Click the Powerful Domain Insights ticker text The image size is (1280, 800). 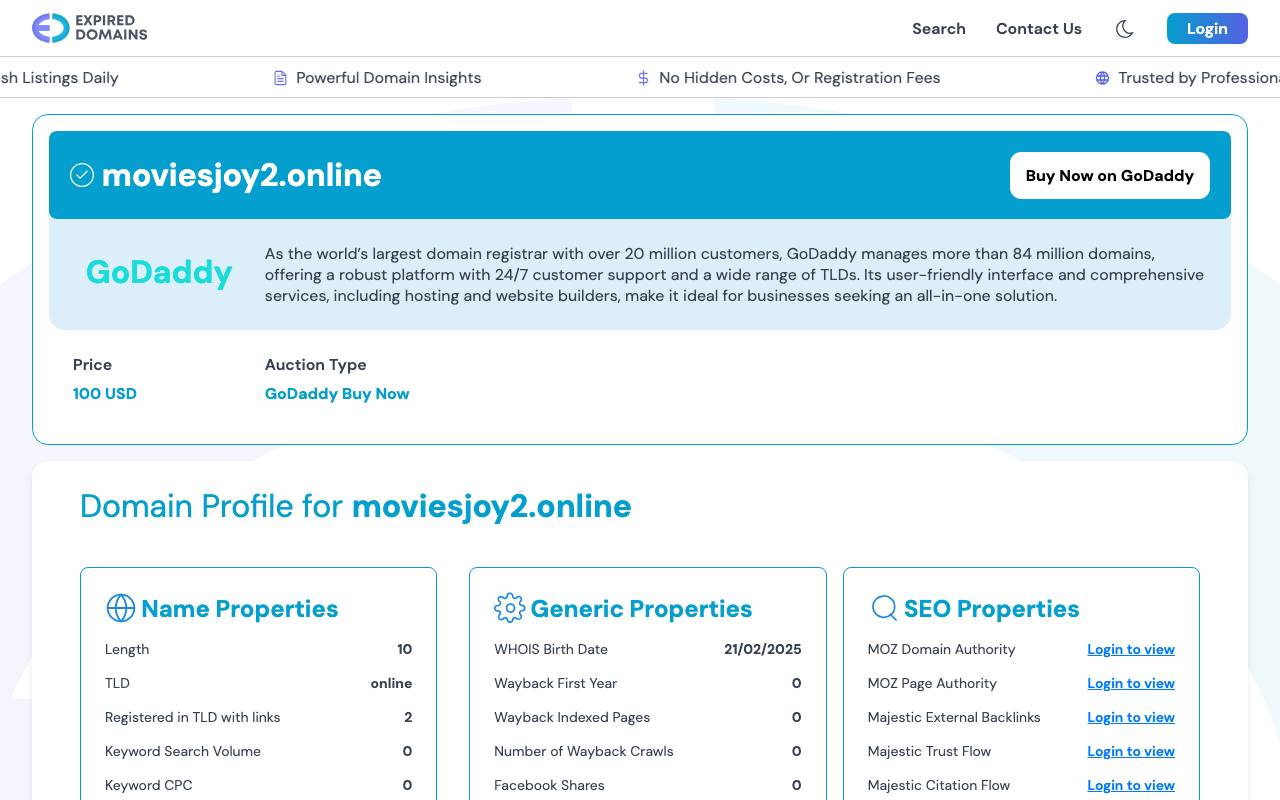coord(389,78)
